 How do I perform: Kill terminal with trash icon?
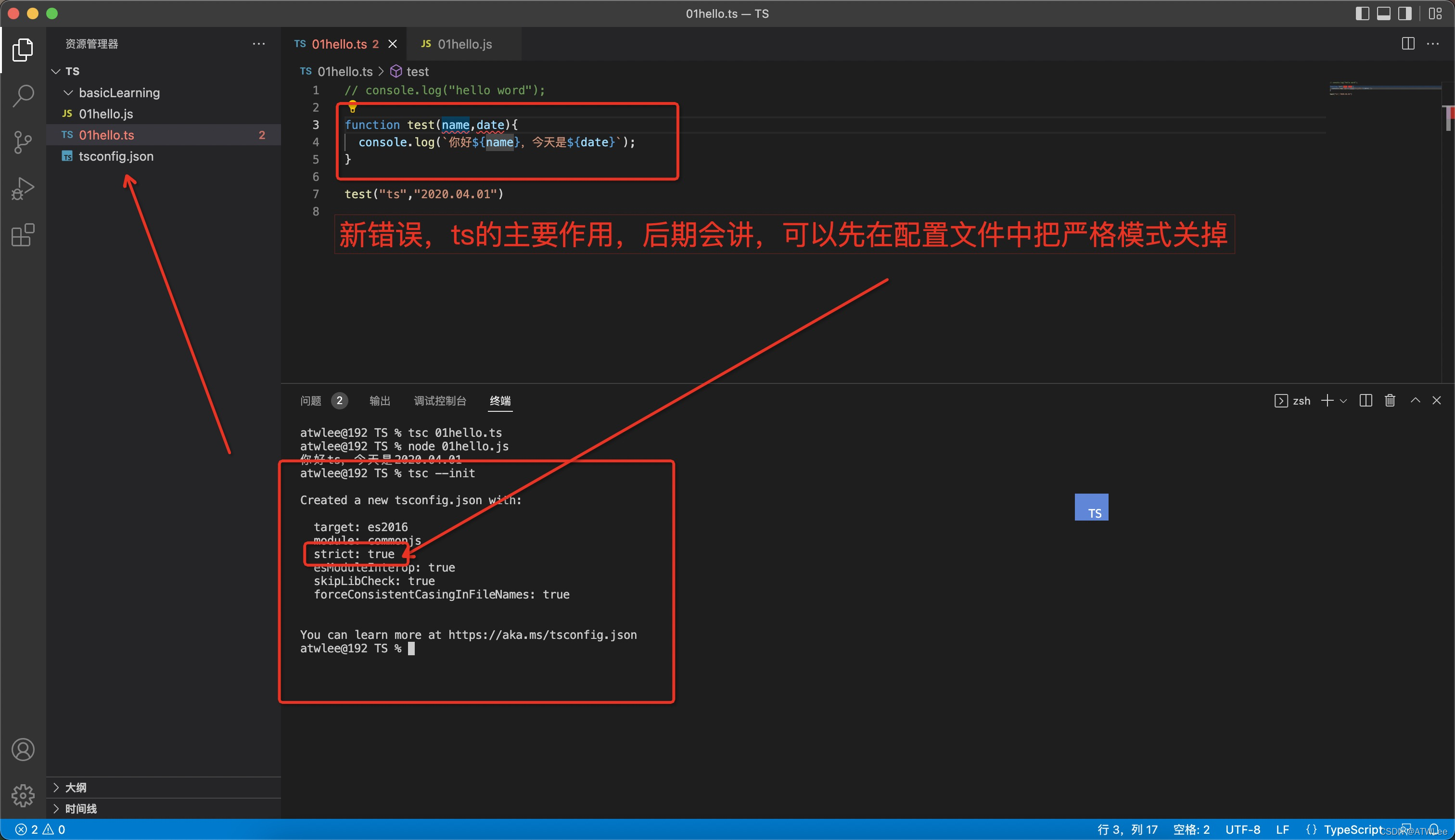[x=1390, y=400]
